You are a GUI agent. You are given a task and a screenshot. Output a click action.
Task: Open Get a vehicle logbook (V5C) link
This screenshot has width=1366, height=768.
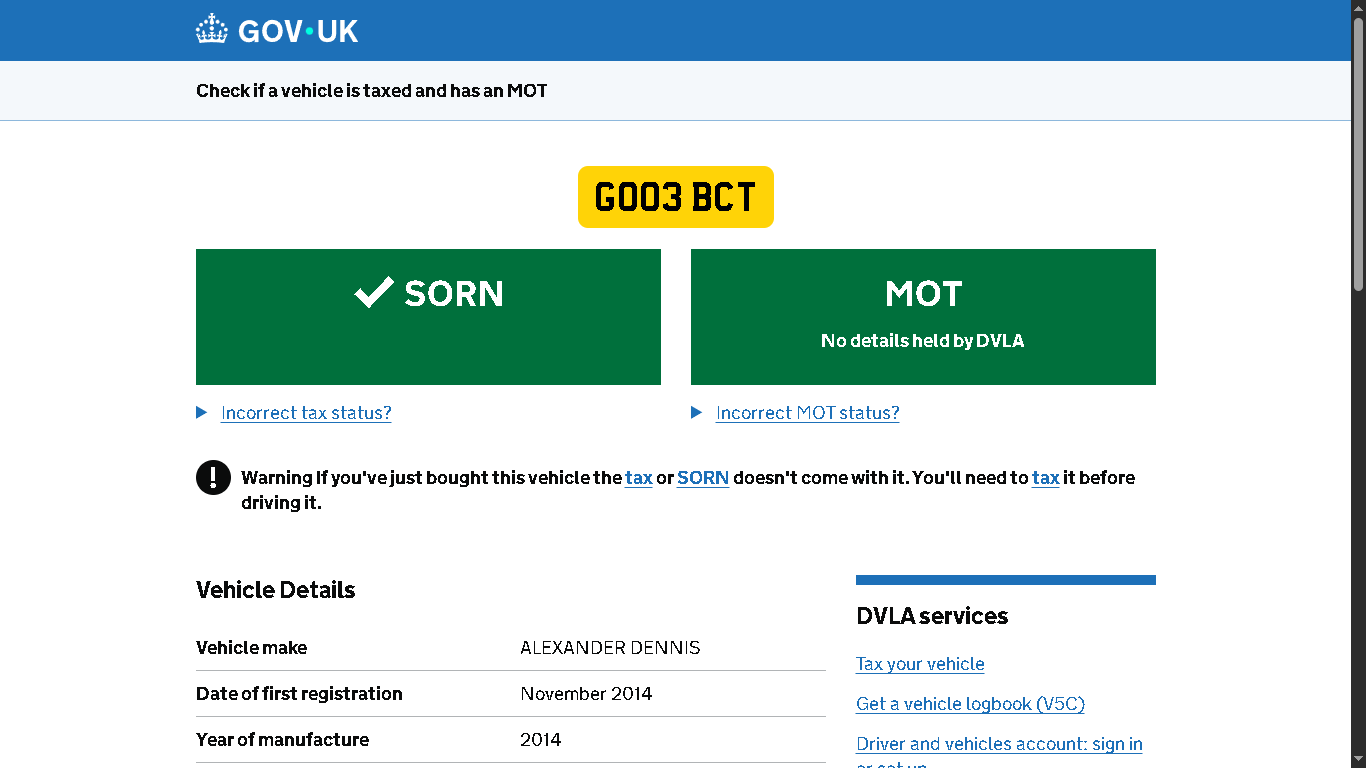pyautogui.click(x=970, y=704)
